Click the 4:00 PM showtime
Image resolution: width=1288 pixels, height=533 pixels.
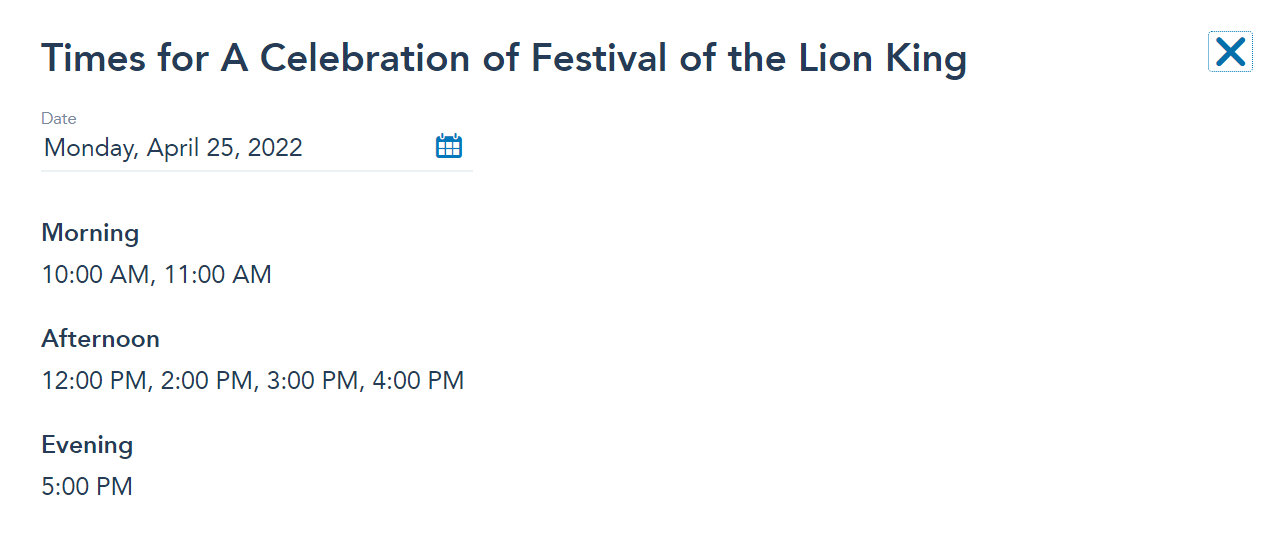point(418,381)
